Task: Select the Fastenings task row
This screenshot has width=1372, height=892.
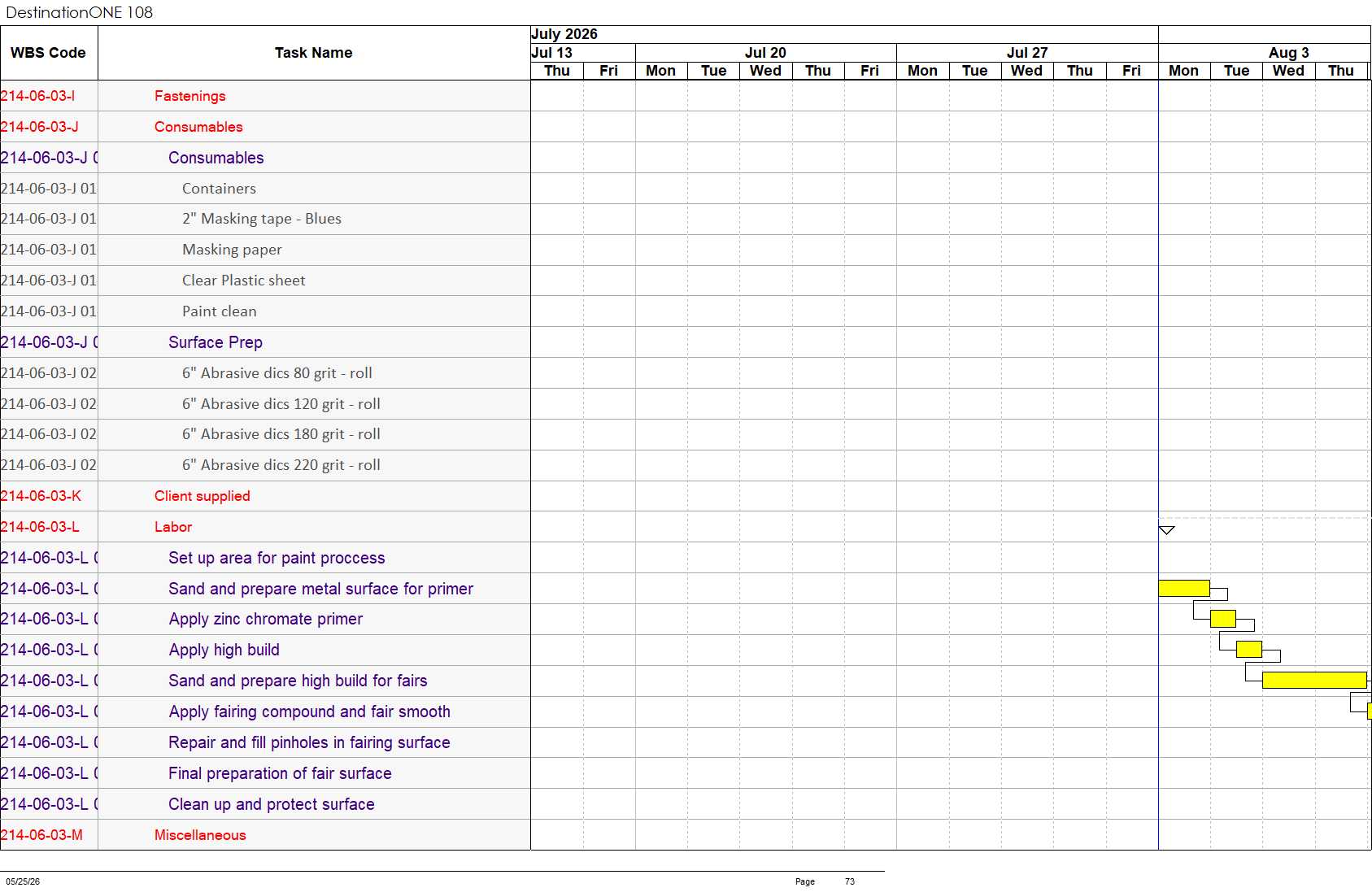Action: tap(190, 96)
